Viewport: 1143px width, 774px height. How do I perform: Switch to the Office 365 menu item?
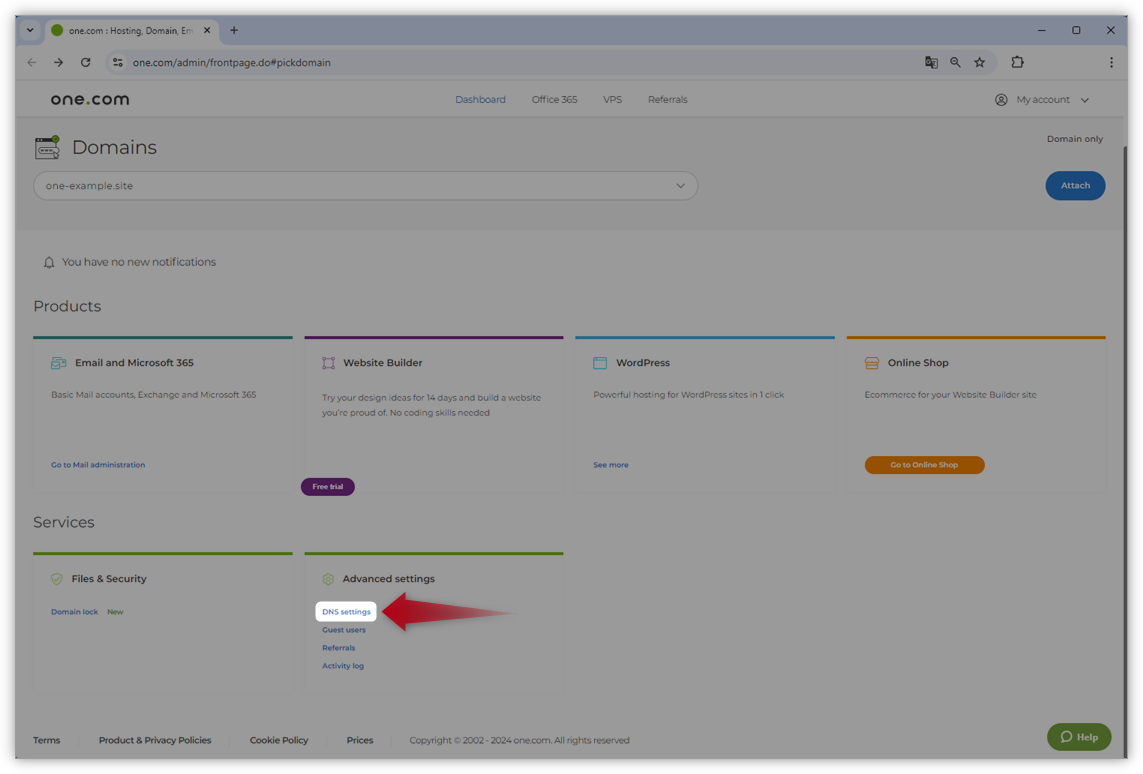tap(554, 99)
